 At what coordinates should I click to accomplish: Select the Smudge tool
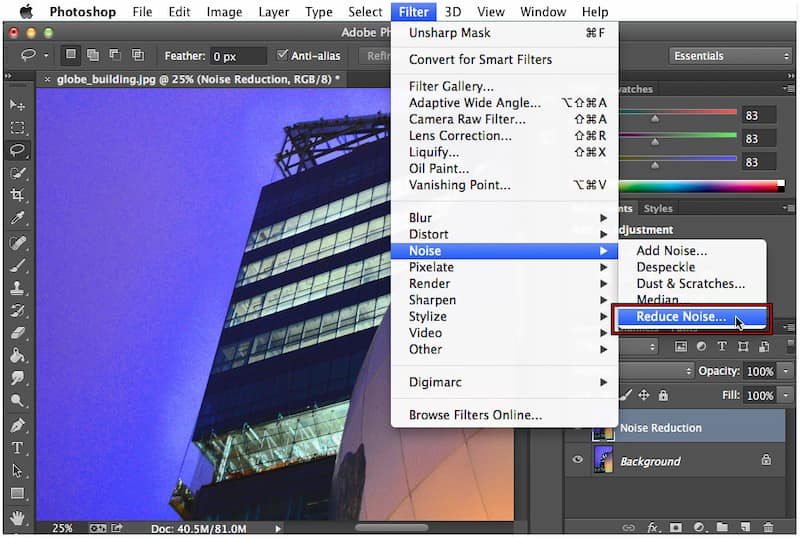(17, 378)
